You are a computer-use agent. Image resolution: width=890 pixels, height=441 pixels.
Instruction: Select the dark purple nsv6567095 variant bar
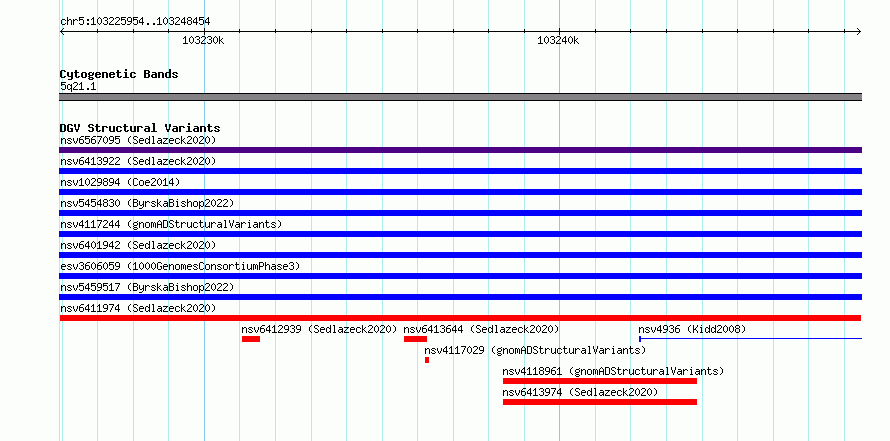(460, 150)
